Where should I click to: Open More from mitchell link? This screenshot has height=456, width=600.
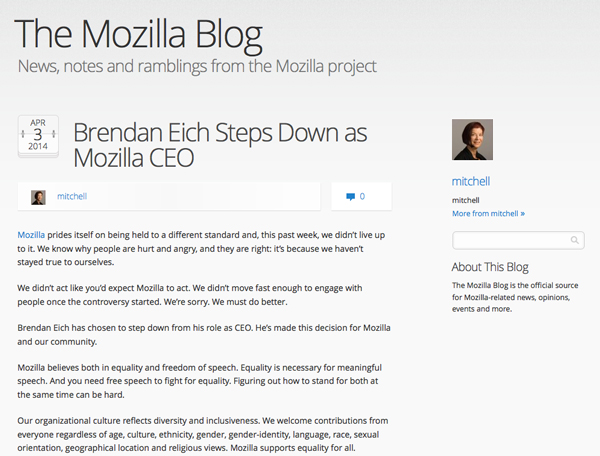tap(488, 214)
